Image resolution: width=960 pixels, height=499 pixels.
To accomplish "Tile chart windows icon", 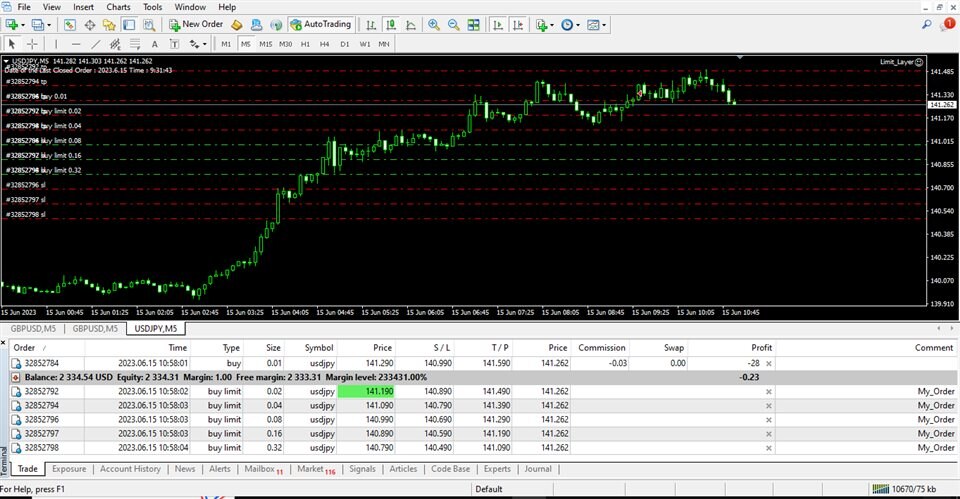I will [x=473, y=25].
